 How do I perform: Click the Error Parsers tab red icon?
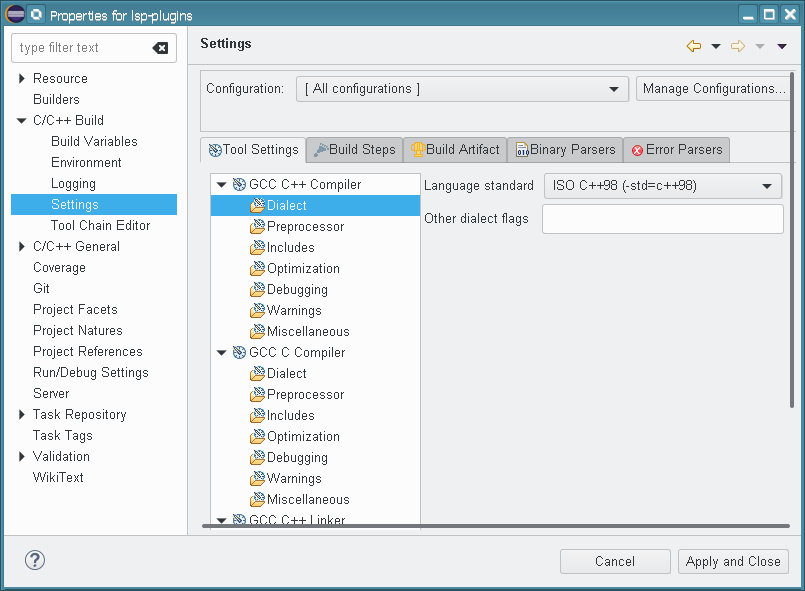point(637,150)
